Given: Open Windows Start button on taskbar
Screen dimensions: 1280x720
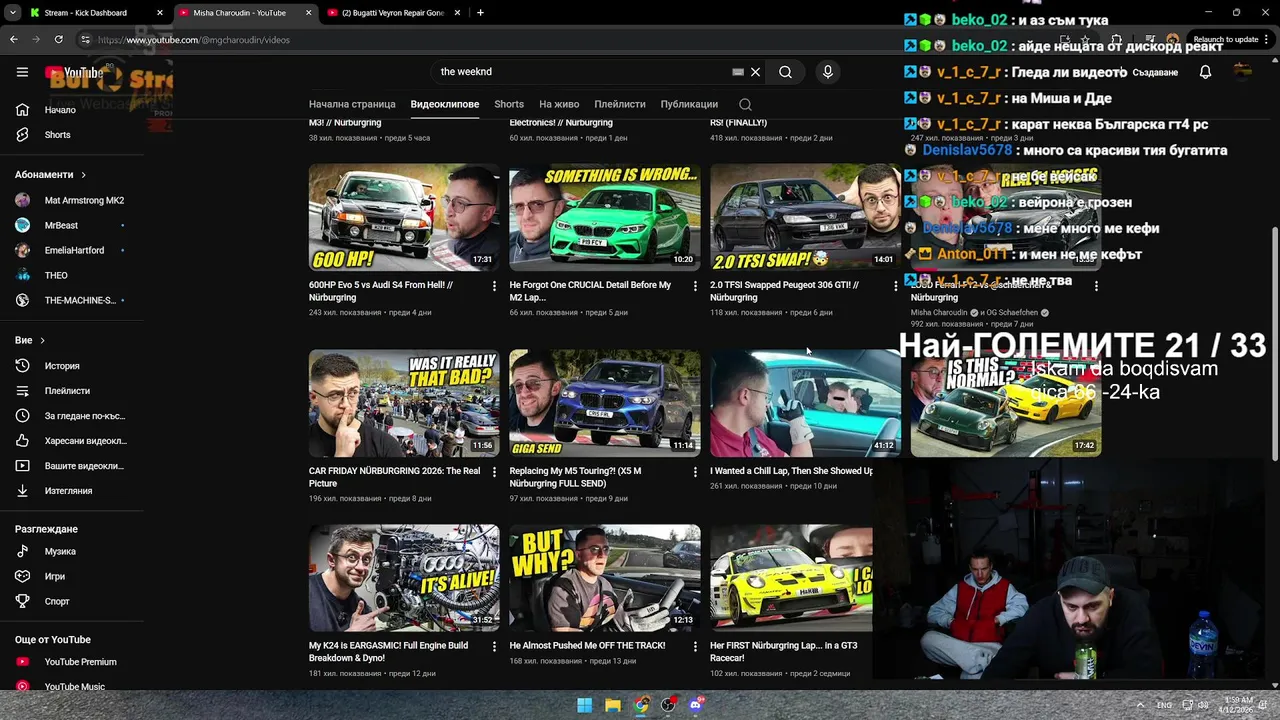Looking at the screenshot, I should pyautogui.click(x=585, y=705).
